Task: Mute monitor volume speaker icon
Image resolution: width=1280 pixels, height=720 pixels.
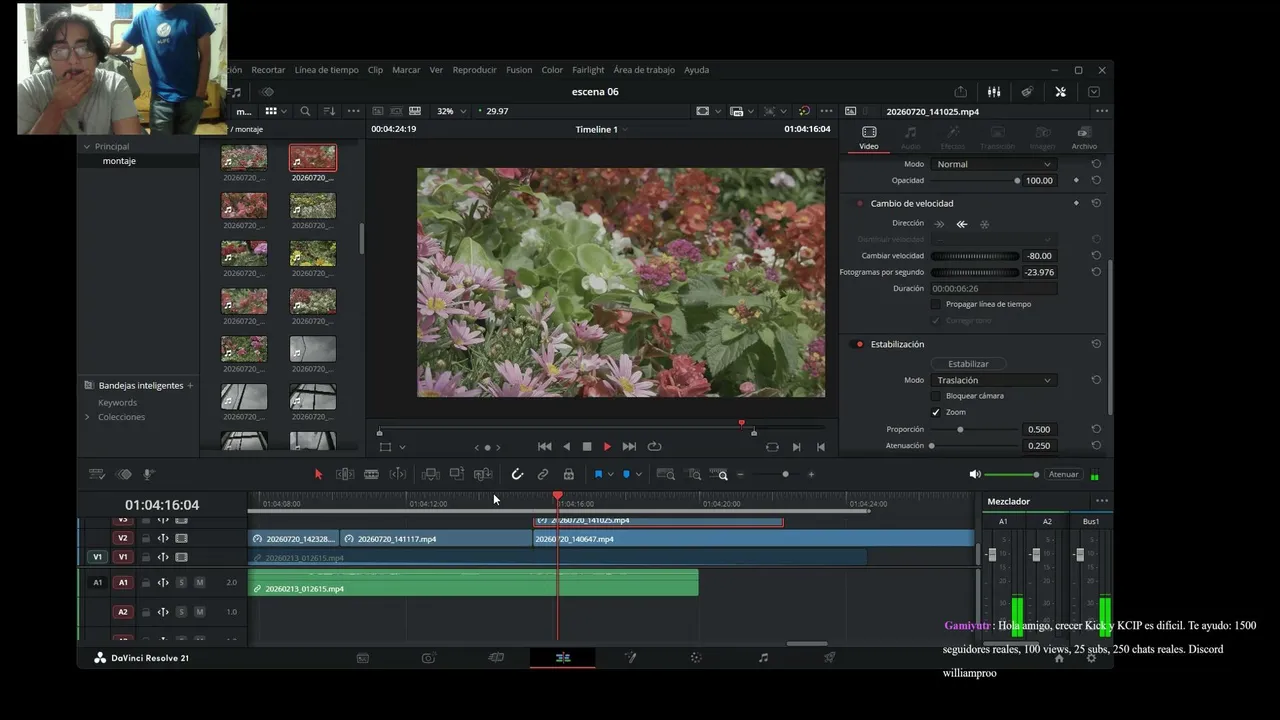Action: click(x=975, y=474)
